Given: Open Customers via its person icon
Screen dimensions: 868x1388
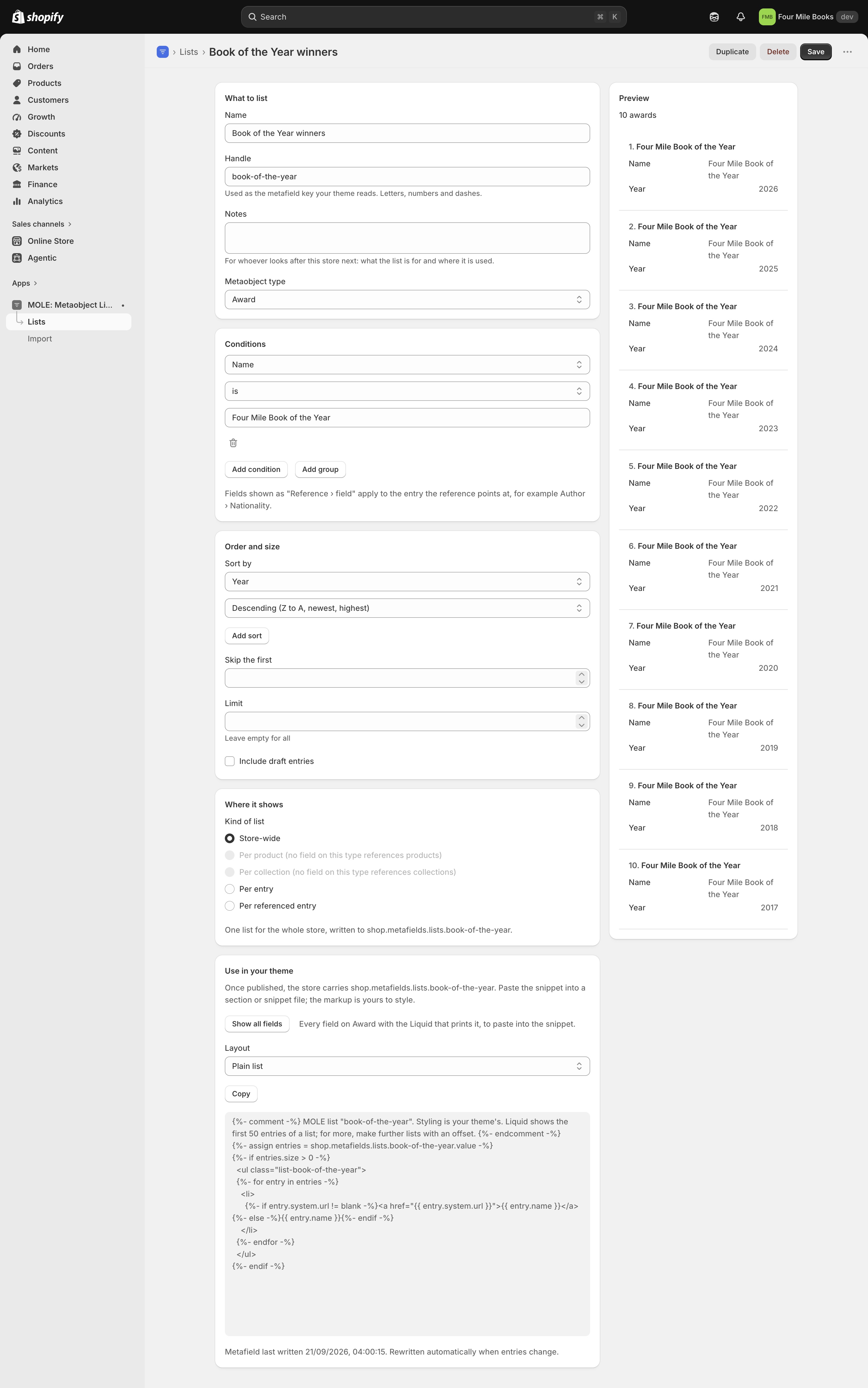Looking at the screenshot, I should [x=17, y=100].
